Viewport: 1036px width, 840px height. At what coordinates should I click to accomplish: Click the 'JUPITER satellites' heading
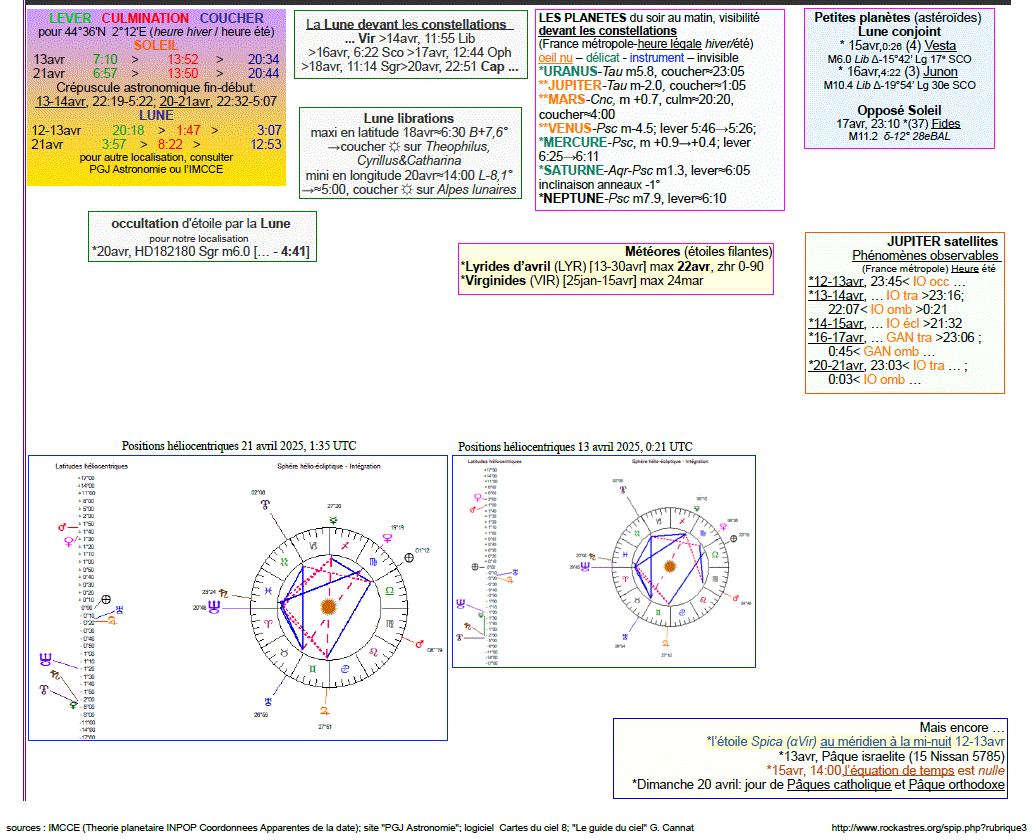[x=942, y=241]
